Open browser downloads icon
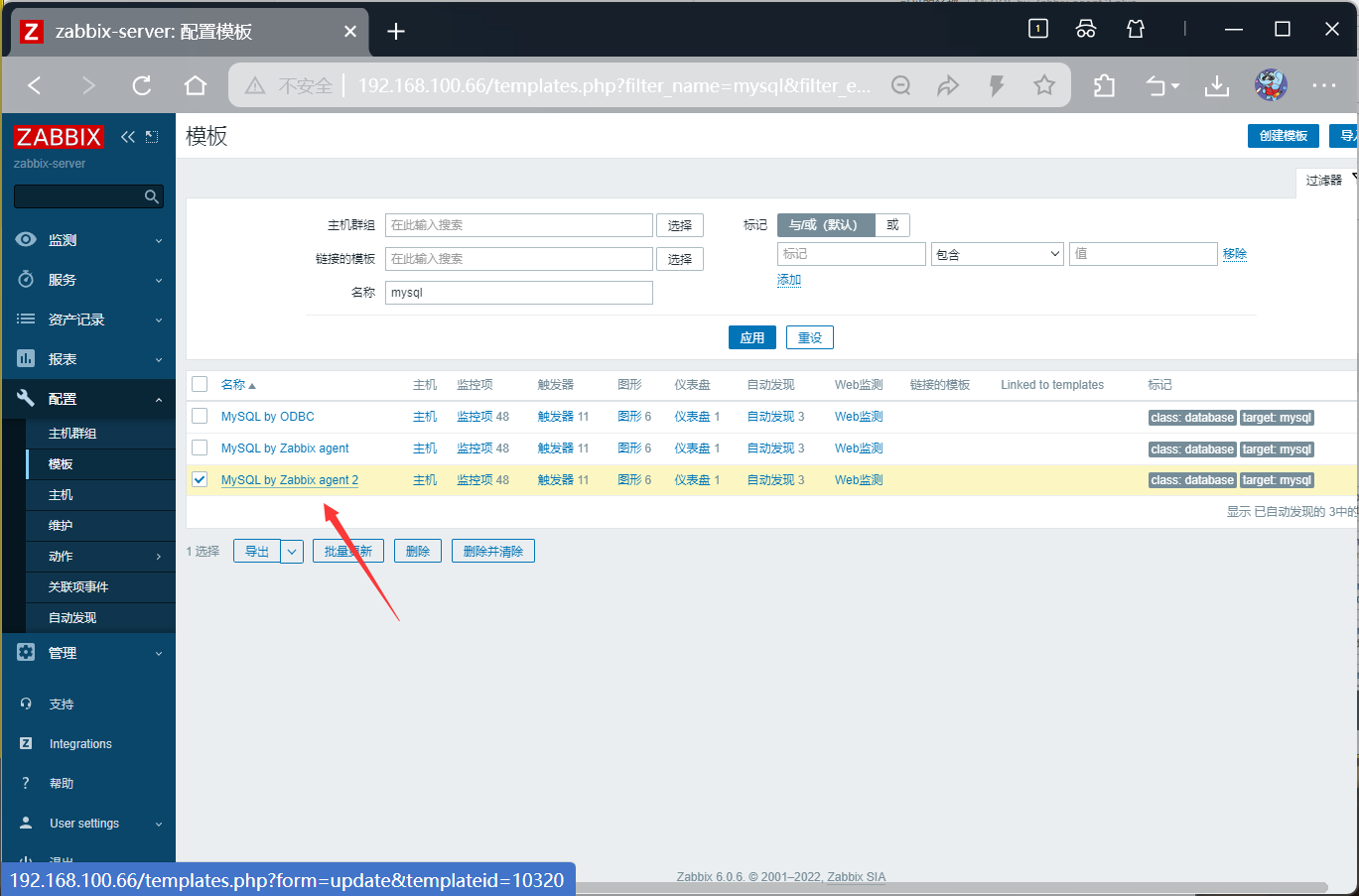Image resolution: width=1359 pixels, height=896 pixels. [x=1217, y=86]
